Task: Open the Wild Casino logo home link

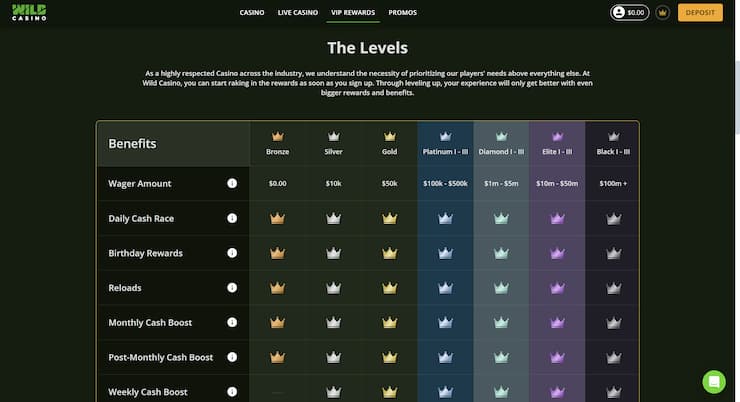Action: click(29, 12)
